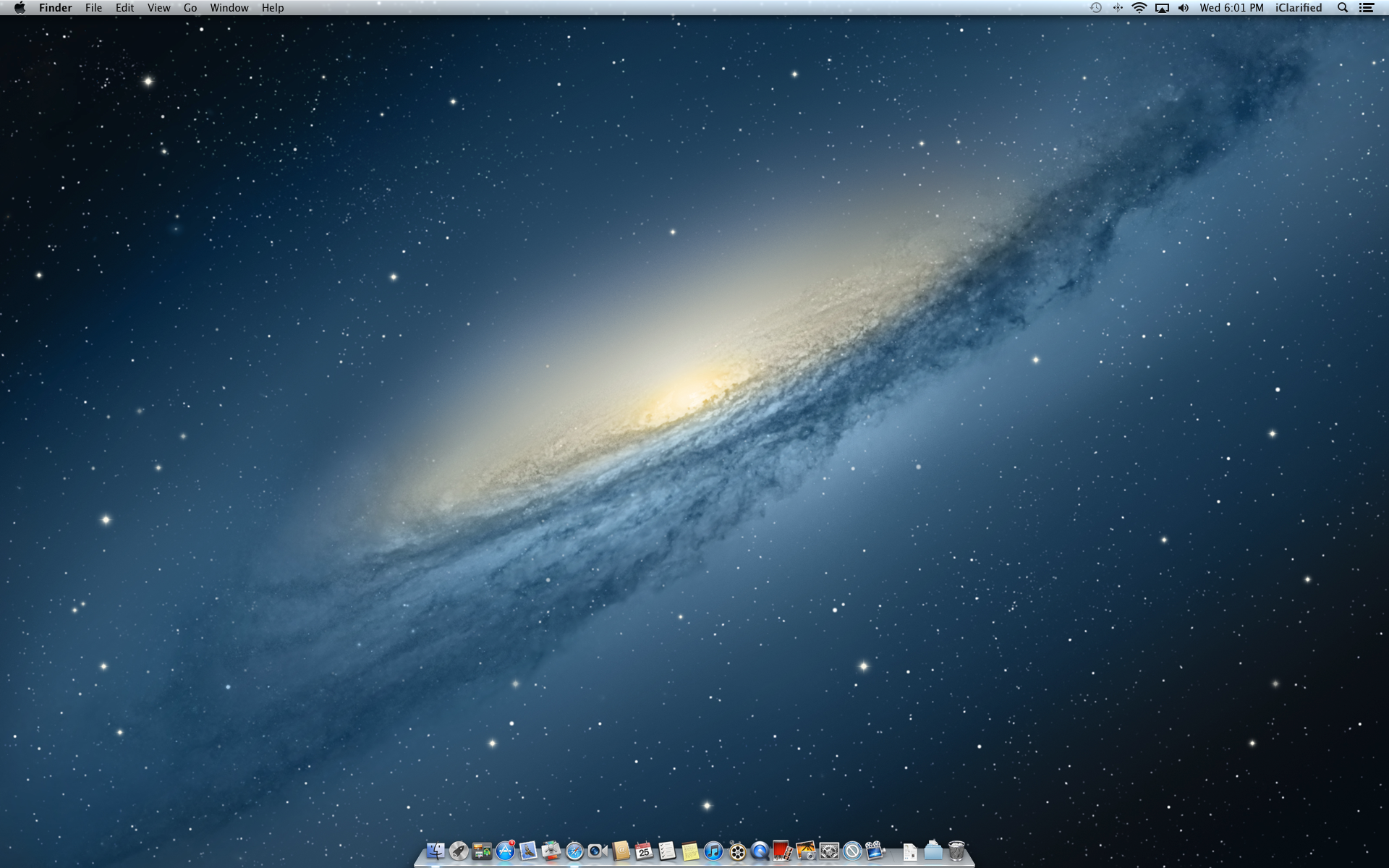Launch the App Store from Dock

(505, 851)
